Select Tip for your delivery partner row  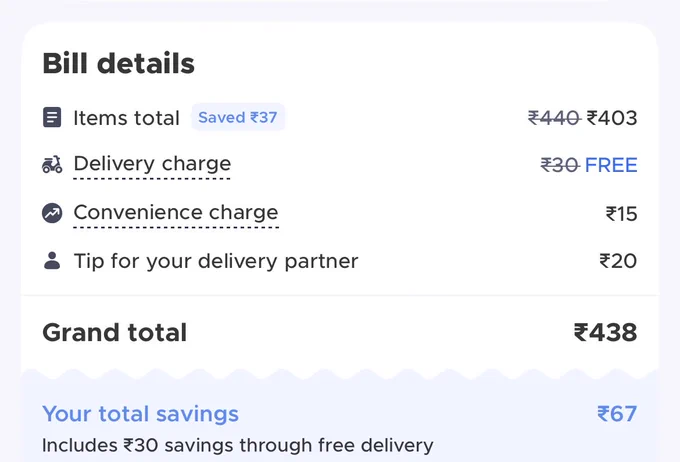(340, 261)
